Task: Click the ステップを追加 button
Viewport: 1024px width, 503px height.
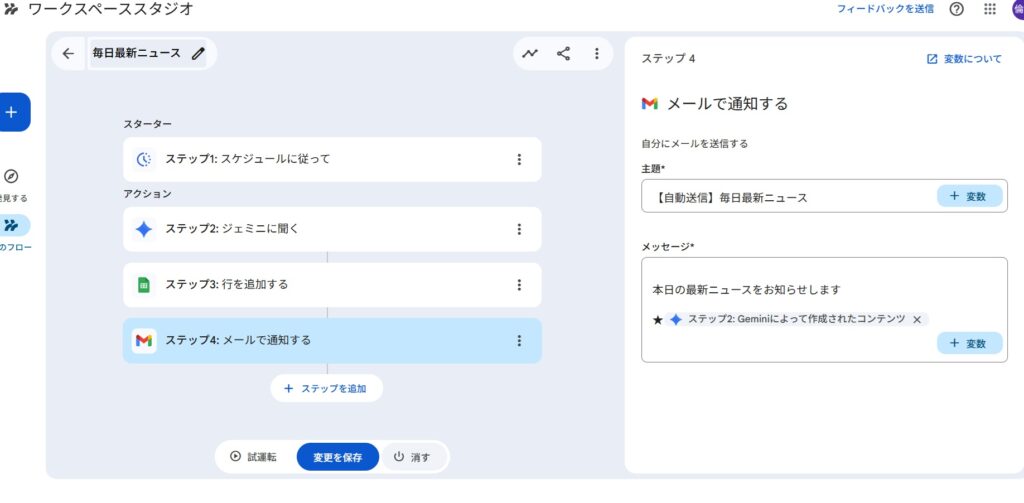Action: [x=326, y=388]
